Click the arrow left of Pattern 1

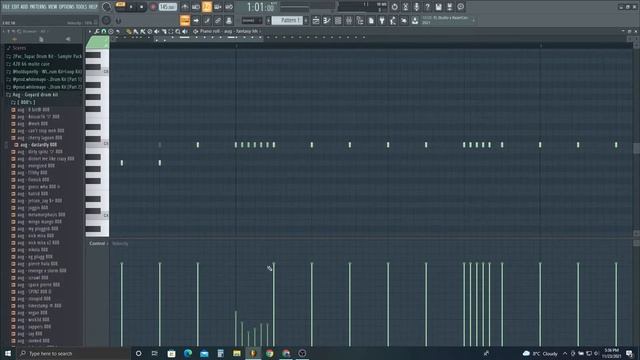(269, 20)
